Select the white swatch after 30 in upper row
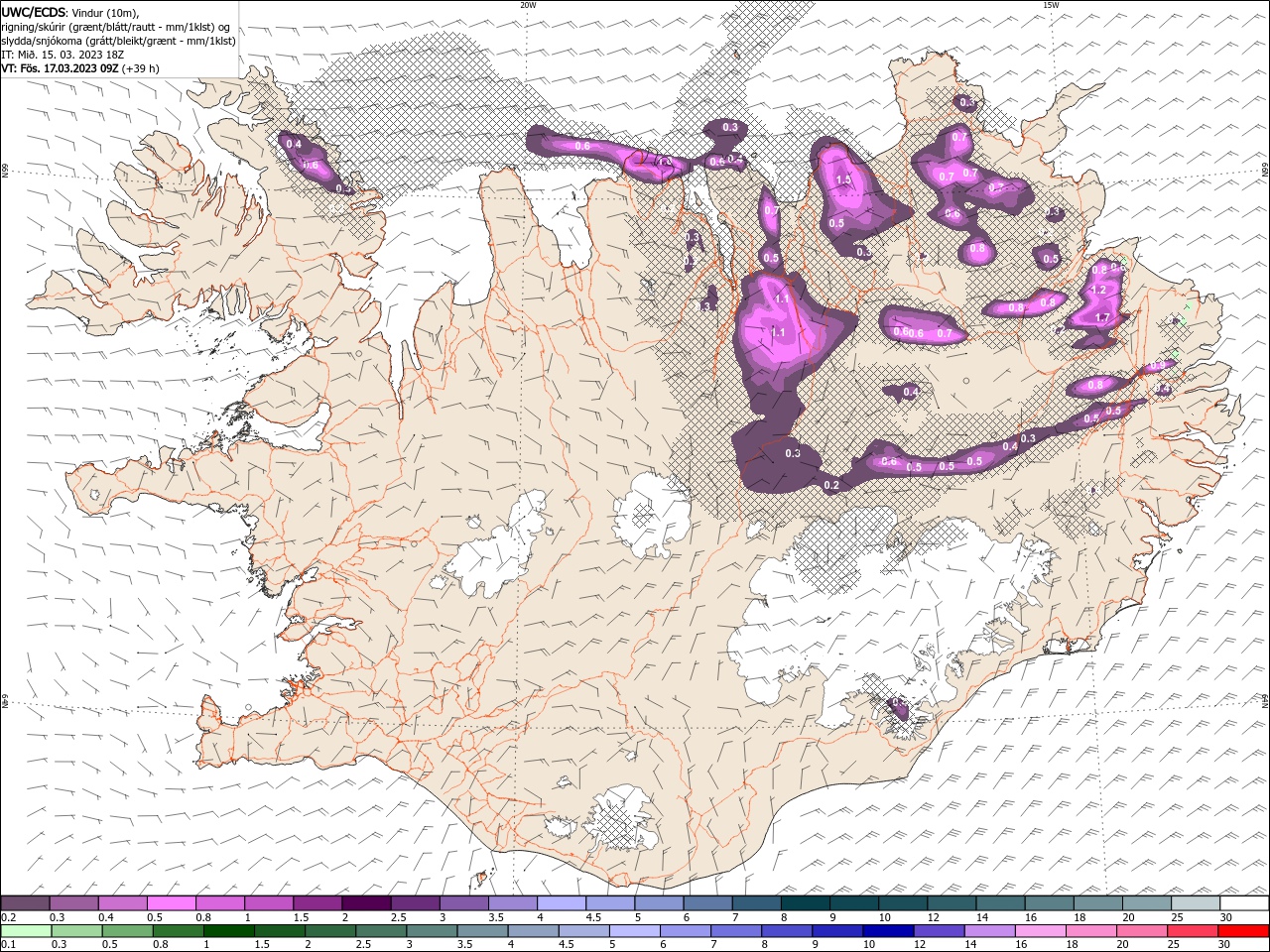The width and height of the screenshot is (1270, 952). 1244,902
